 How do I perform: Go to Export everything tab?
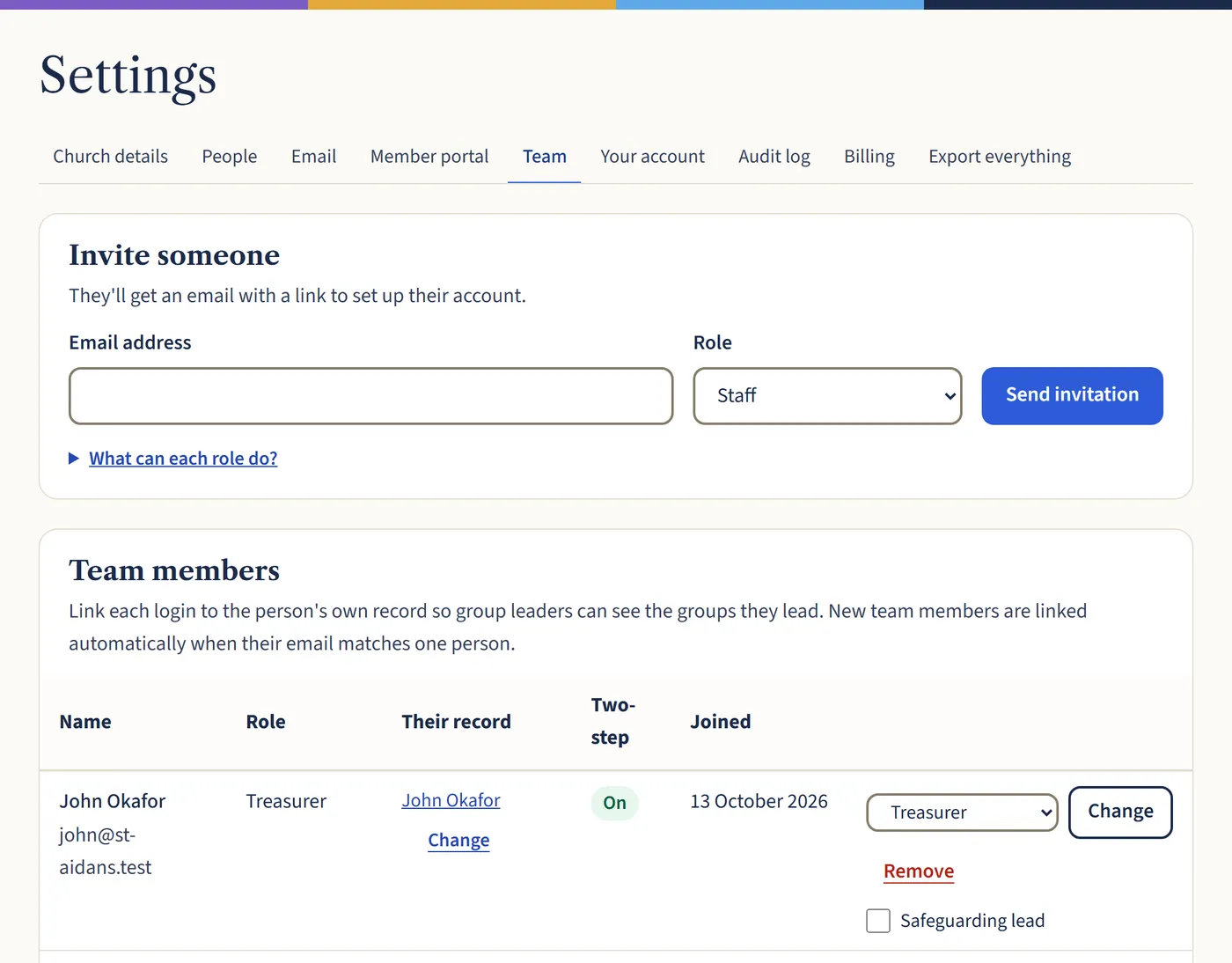(x=1000, y=157)
